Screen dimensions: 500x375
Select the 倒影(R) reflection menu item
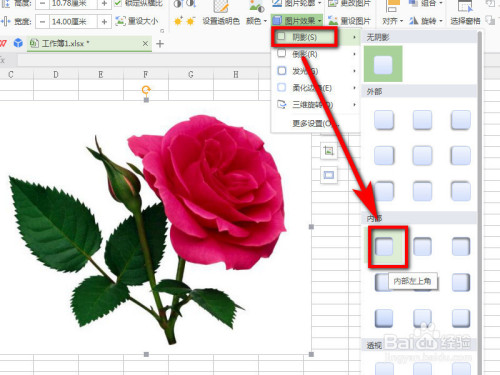tap(316, 54)
